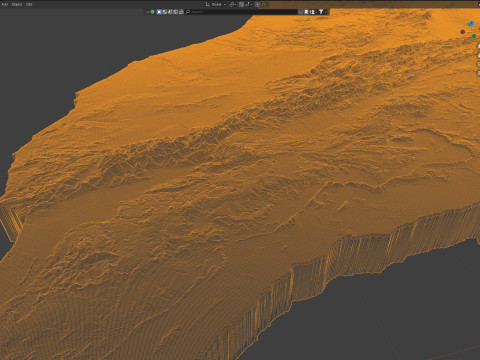Image resolution: width=480 pixels, height=360 pixels.
Task: Toggle proportional editing circle icon
Action: coord(257,5)
